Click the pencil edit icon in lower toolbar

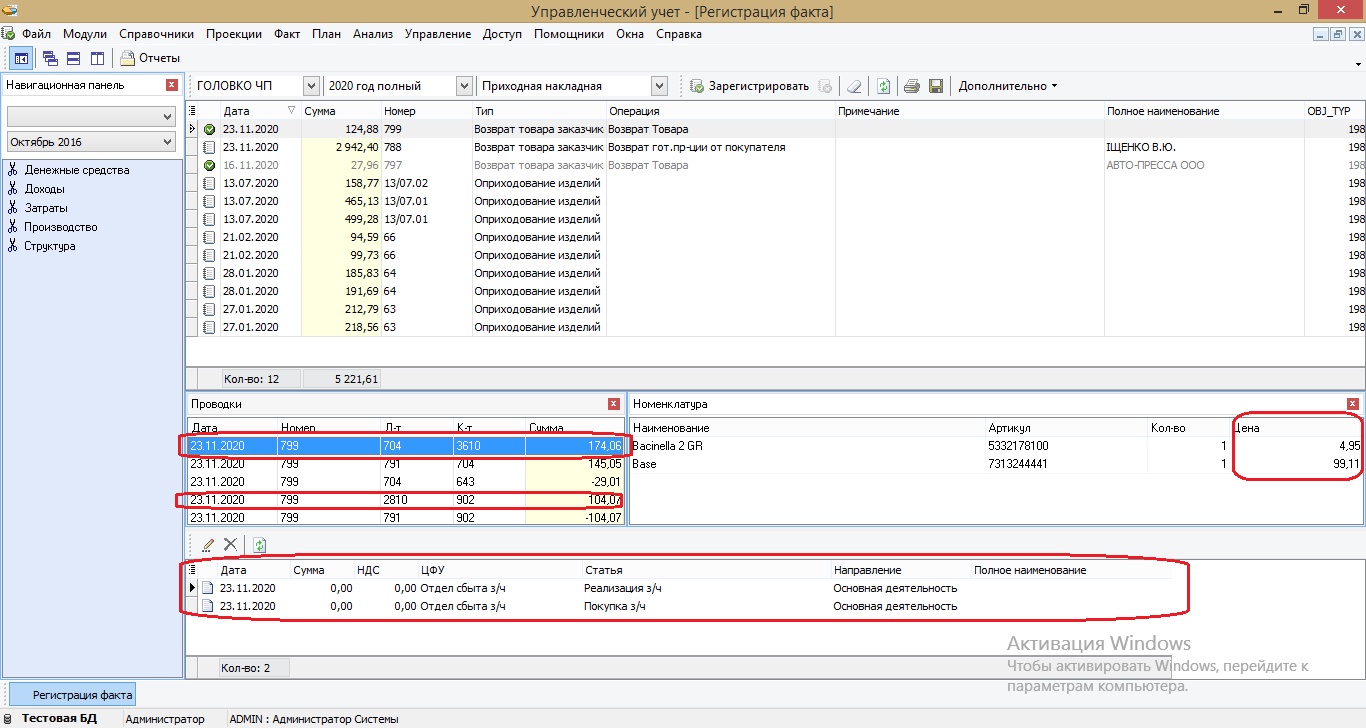point(208,545)
